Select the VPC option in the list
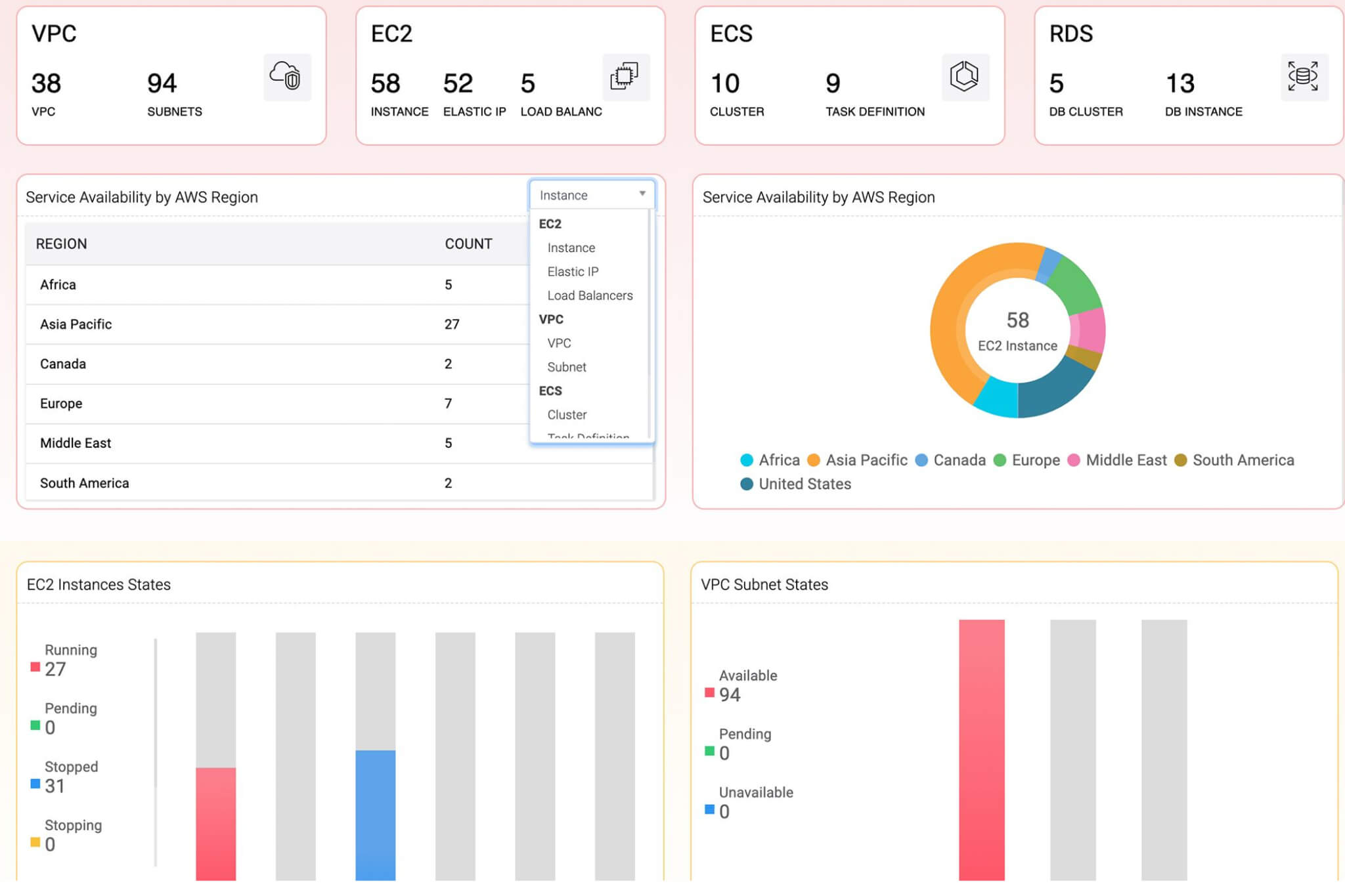This screenshot has height=896, width=1345. click(x=559, y=343)
